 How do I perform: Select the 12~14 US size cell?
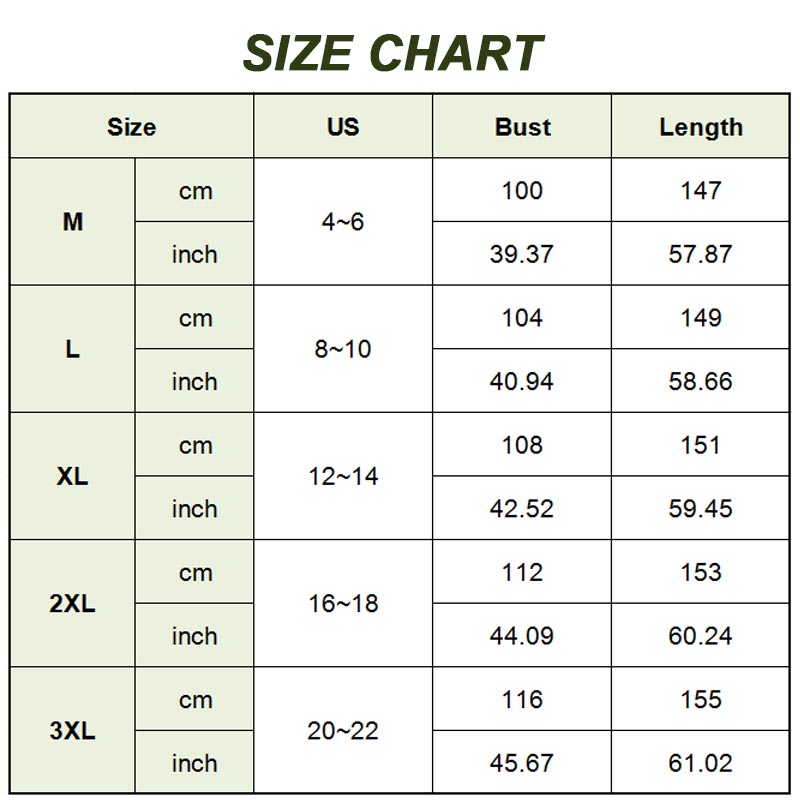point(343,477)
